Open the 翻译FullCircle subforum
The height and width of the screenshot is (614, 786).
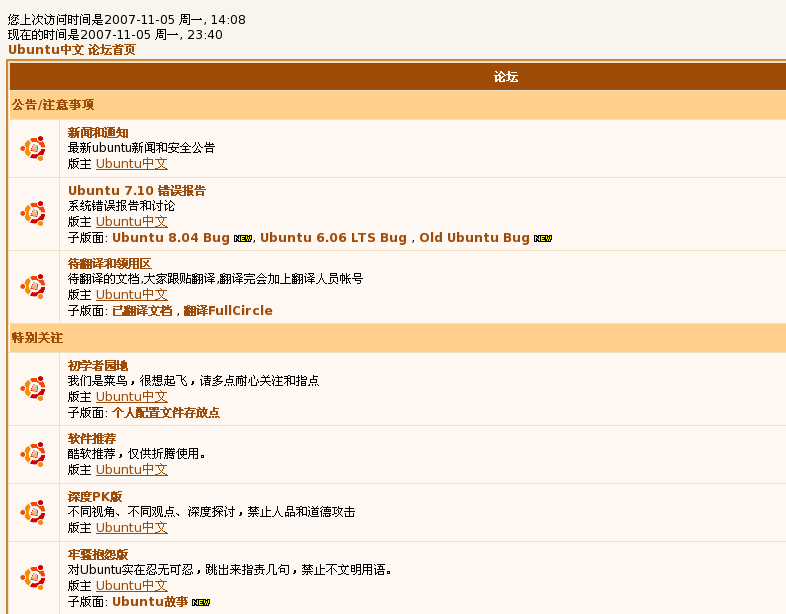coord(228,311)
